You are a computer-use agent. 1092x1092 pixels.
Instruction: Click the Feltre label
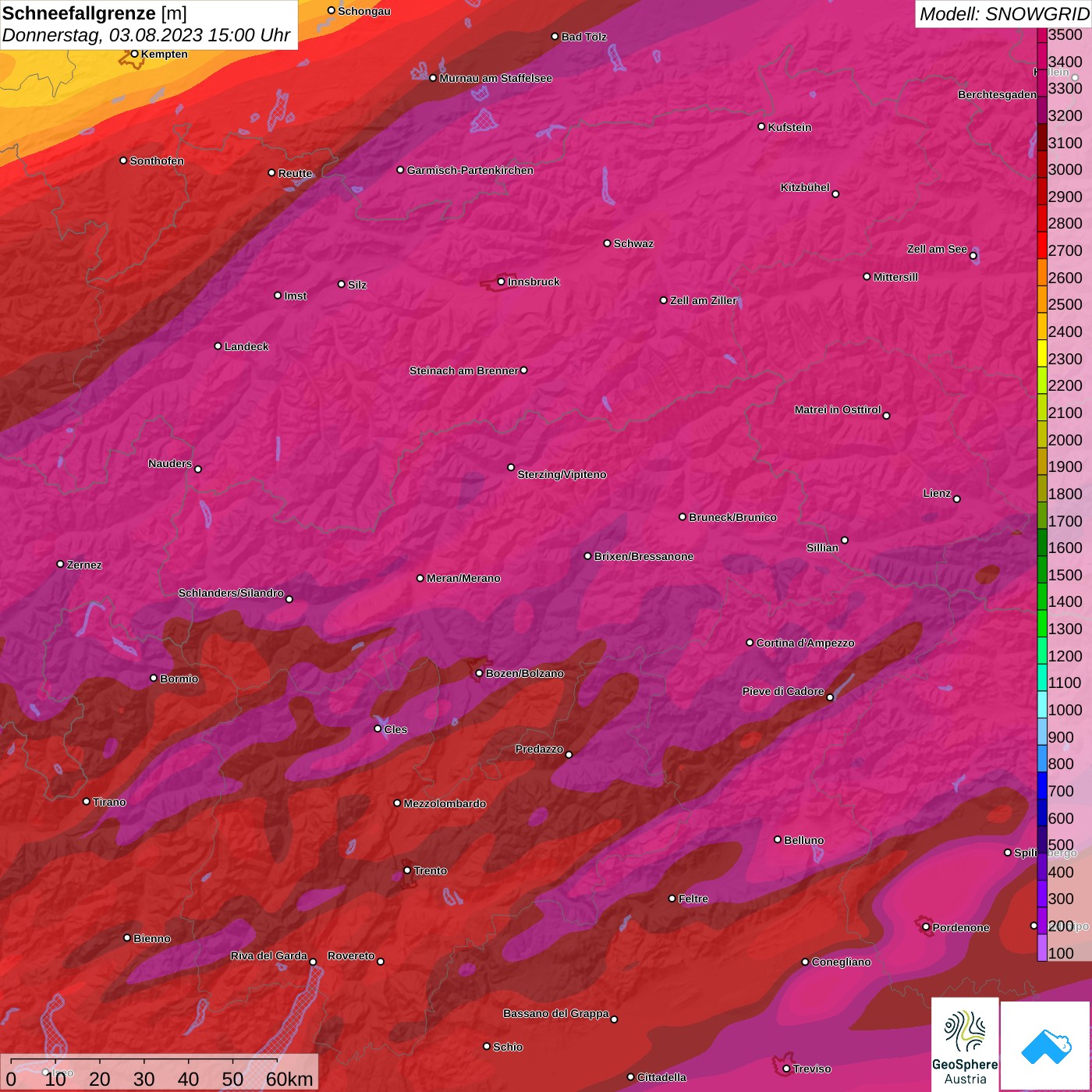pos(693,899)
